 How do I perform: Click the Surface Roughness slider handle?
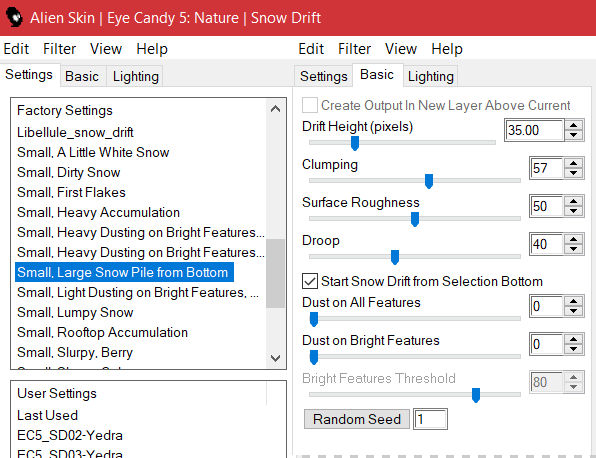415,219
